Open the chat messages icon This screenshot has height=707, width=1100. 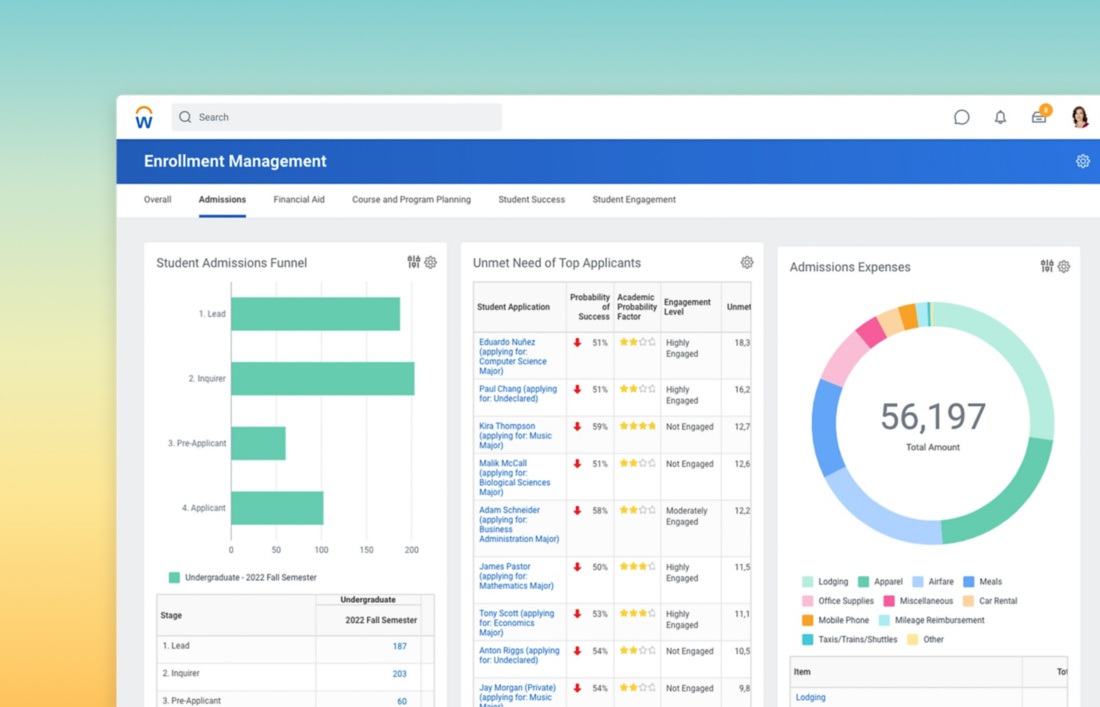coord(961,117)
